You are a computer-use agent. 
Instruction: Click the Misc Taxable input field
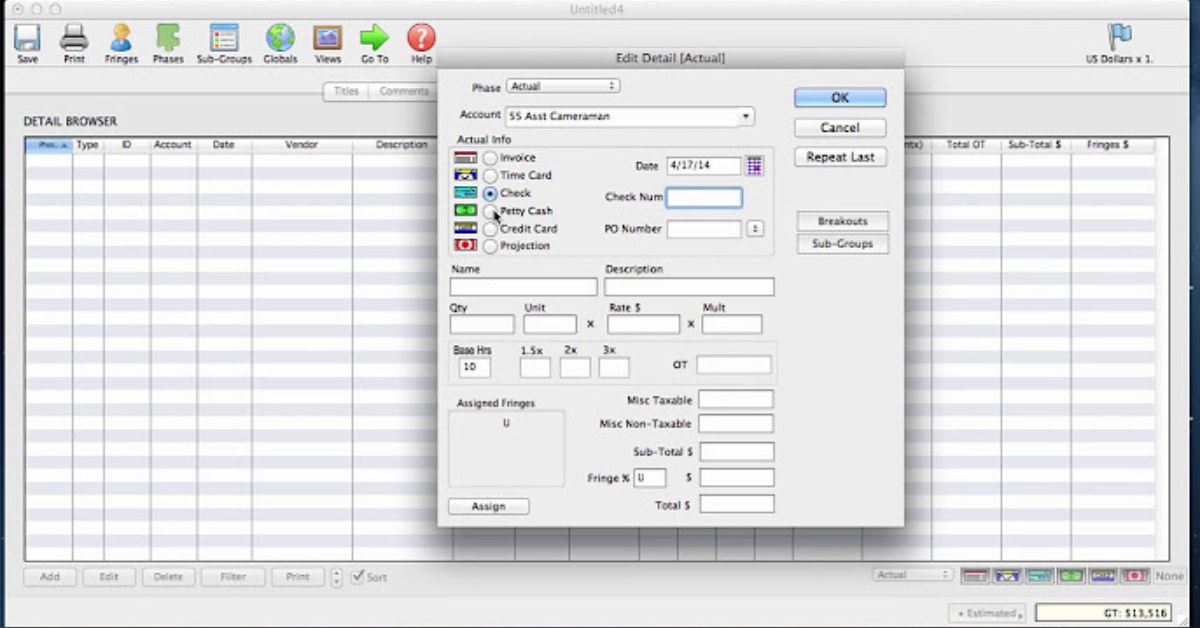coord(736,400)
